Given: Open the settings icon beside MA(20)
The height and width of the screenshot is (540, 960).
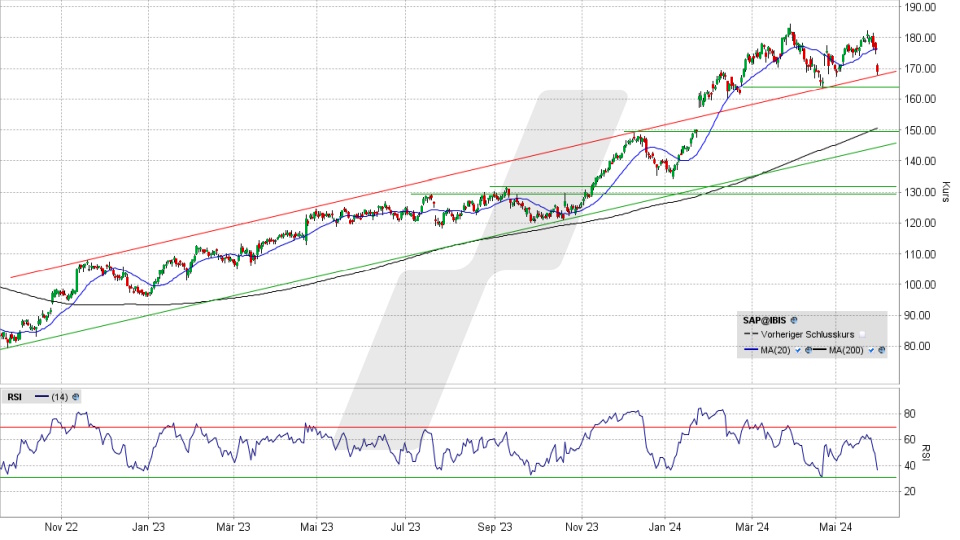Looking at the screenshot, I should [x=808, y=350].
